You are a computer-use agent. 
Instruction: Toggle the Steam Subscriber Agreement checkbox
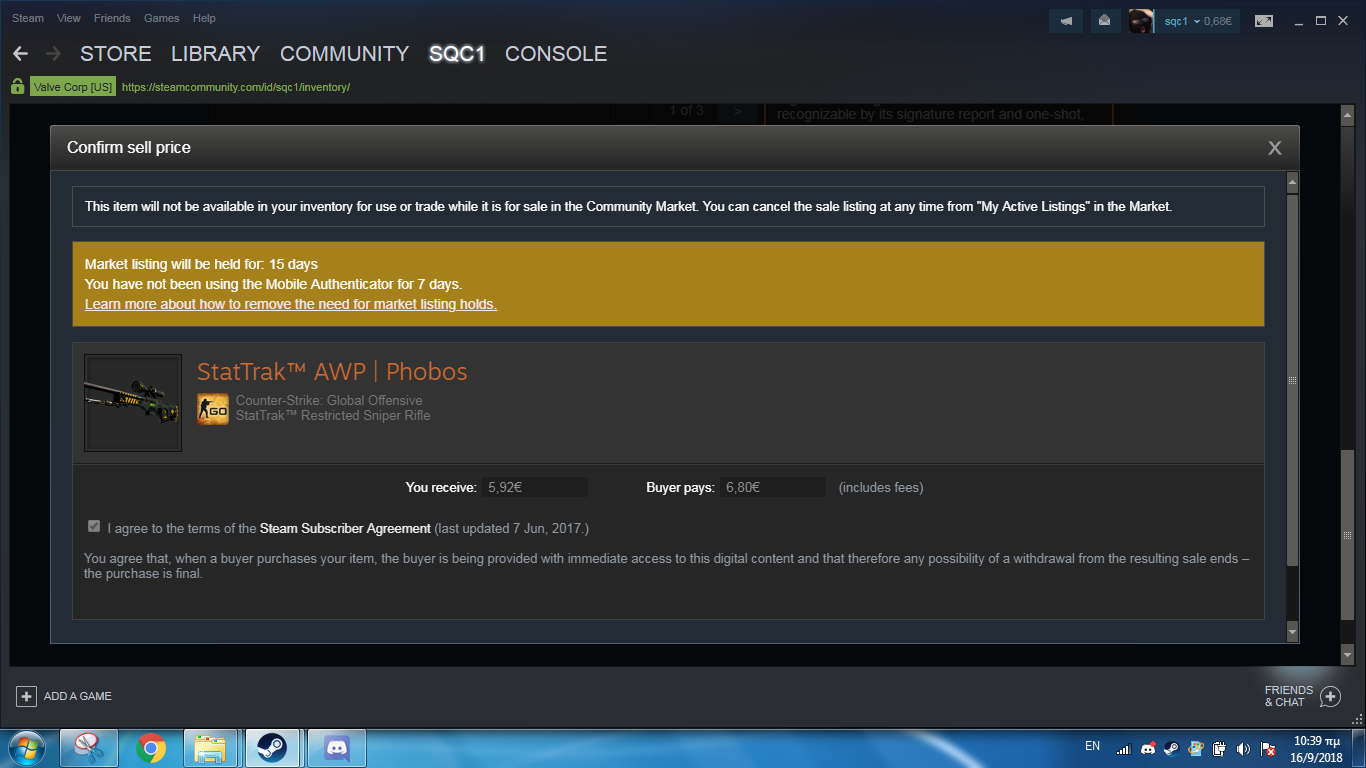(94, 527)
